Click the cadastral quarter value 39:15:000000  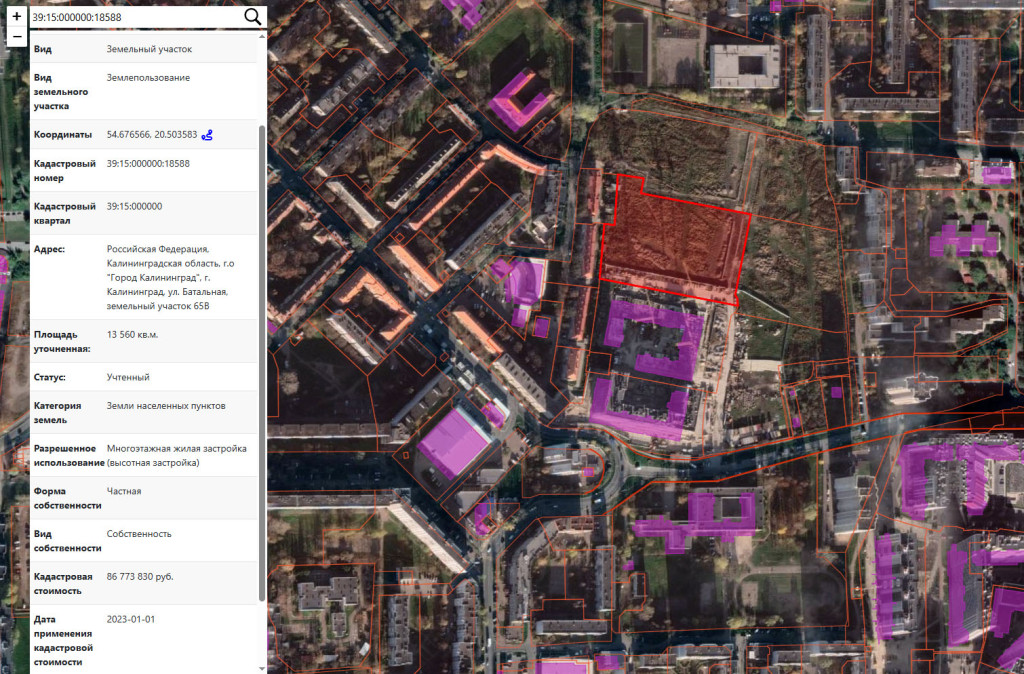(134, 206)
